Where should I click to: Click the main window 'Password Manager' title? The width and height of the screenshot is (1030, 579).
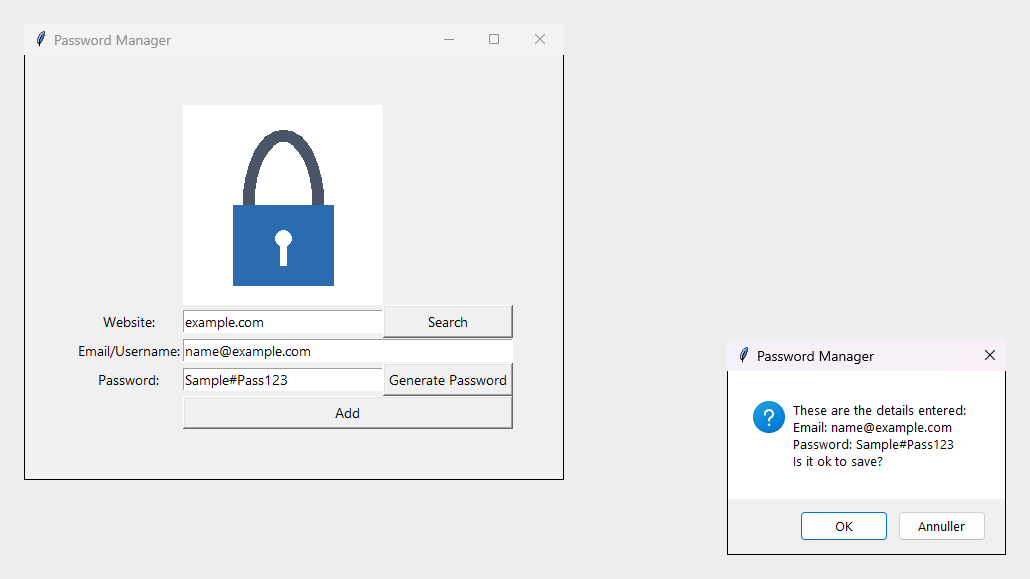pyautogui.click(x=112, y=40)
